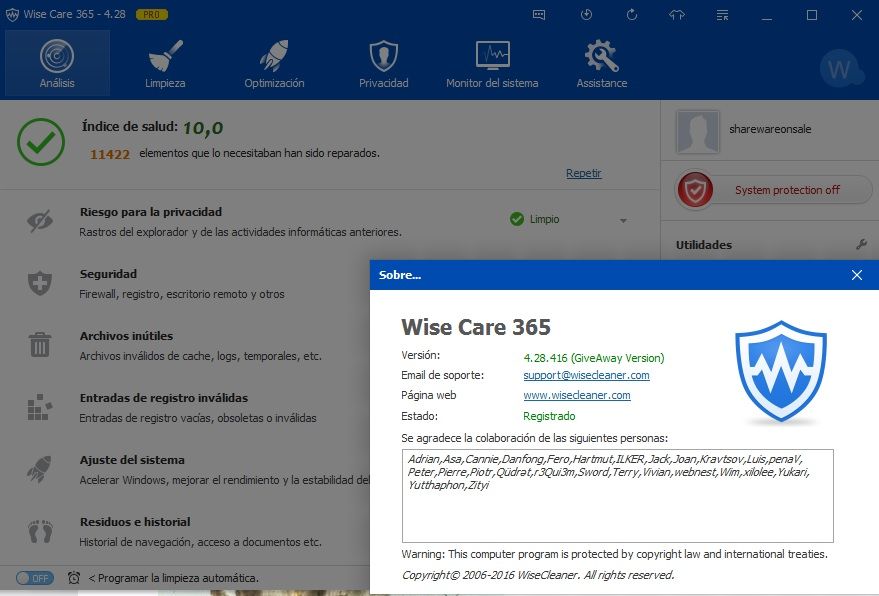Click Entradas de registro inválidas heading
This screenshot has width=879, height=596.
[x=164, y=398]
